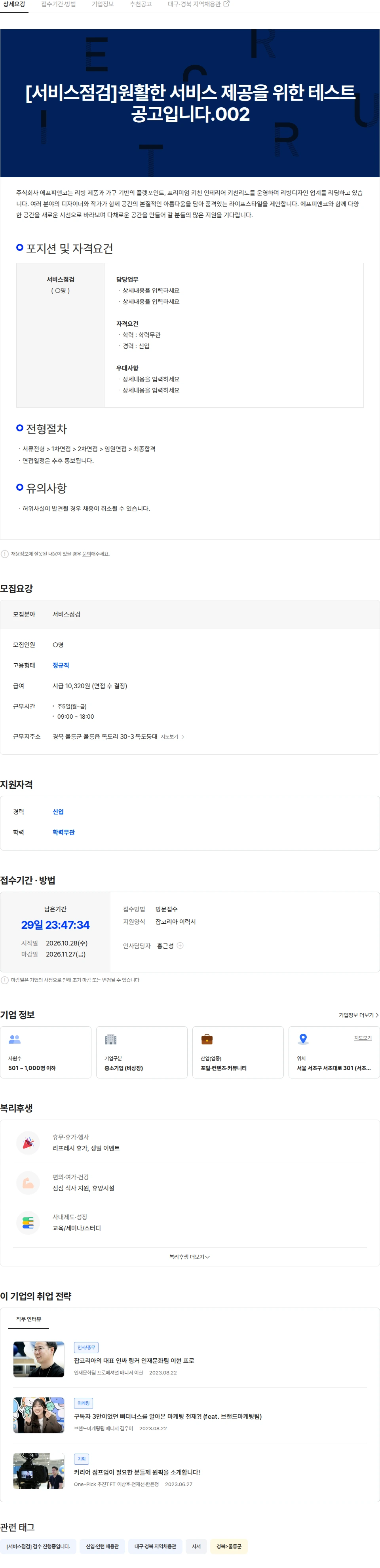
Task: Click the 사서 tag
Action: [196, 1546]
